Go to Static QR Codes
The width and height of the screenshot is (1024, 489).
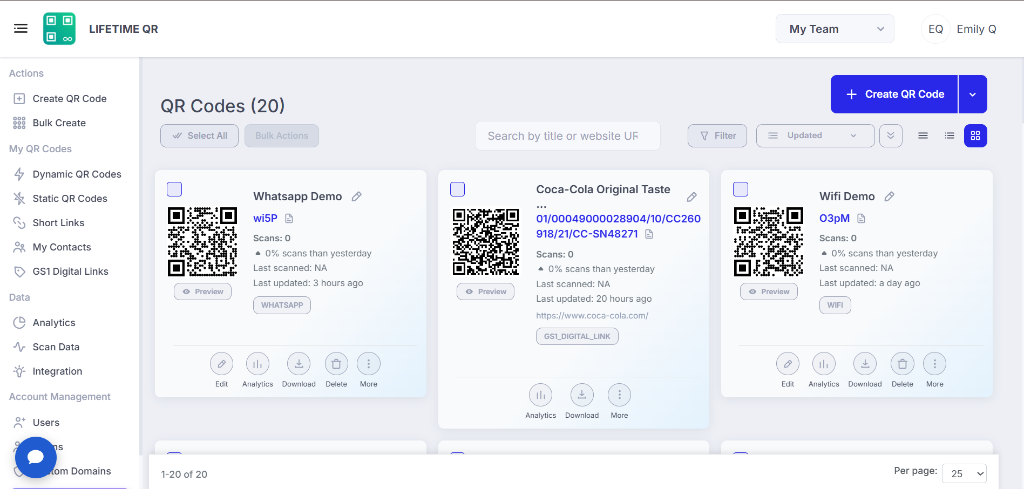70,198
